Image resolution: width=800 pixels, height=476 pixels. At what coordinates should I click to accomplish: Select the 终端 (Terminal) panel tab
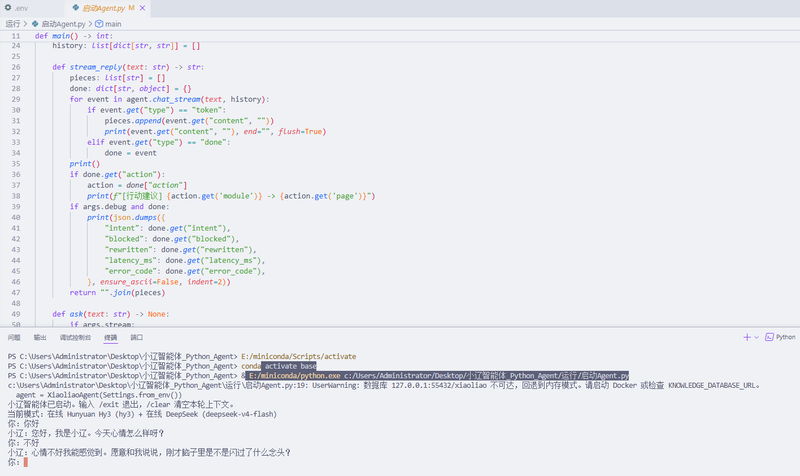[111, 337]
